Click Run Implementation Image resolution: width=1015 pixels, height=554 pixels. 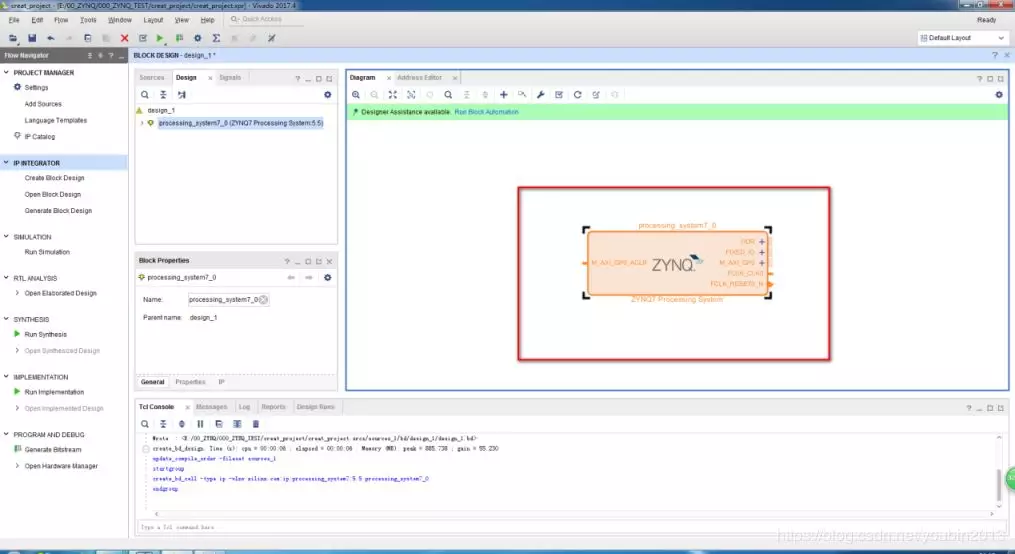[54, 392]
